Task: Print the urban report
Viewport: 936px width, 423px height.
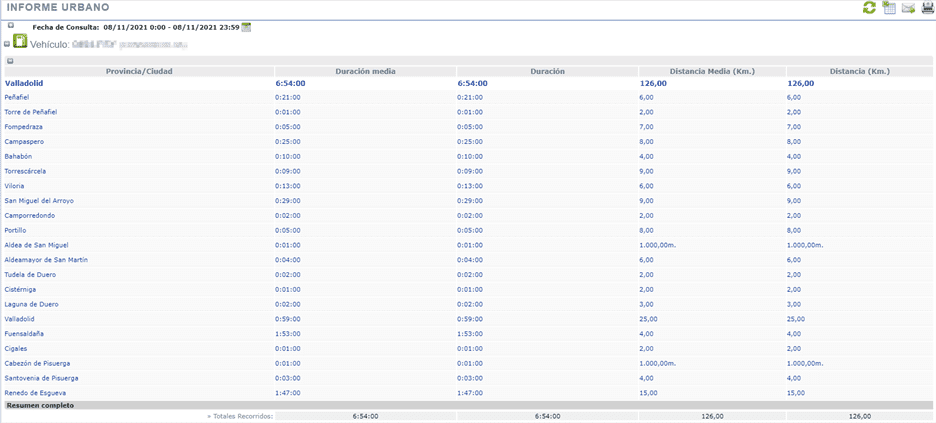Action: pyautogui.click(x=927, y=8)
